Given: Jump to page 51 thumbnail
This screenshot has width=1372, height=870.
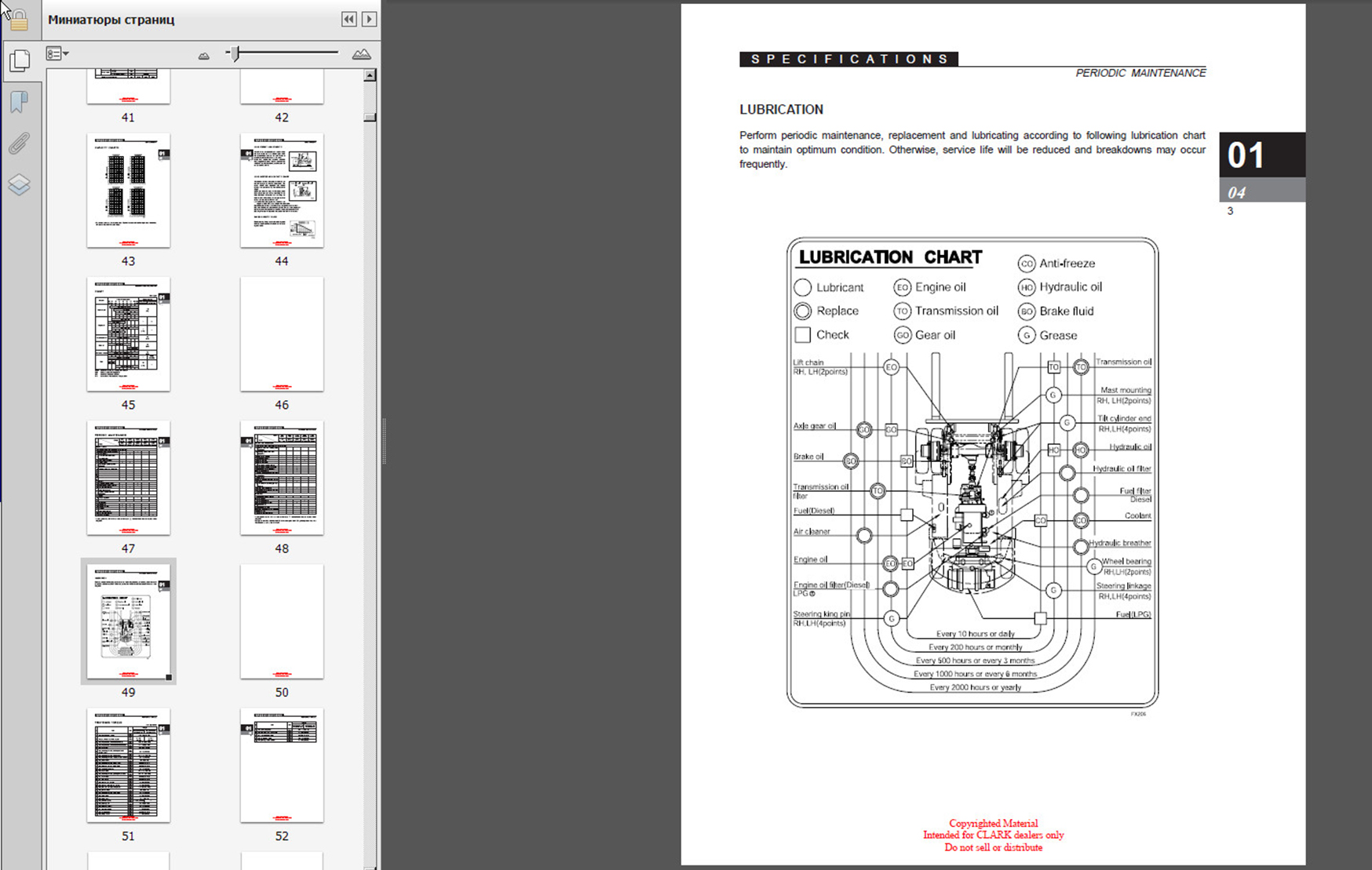Looking at the screenshot, I should pos(128,765).
